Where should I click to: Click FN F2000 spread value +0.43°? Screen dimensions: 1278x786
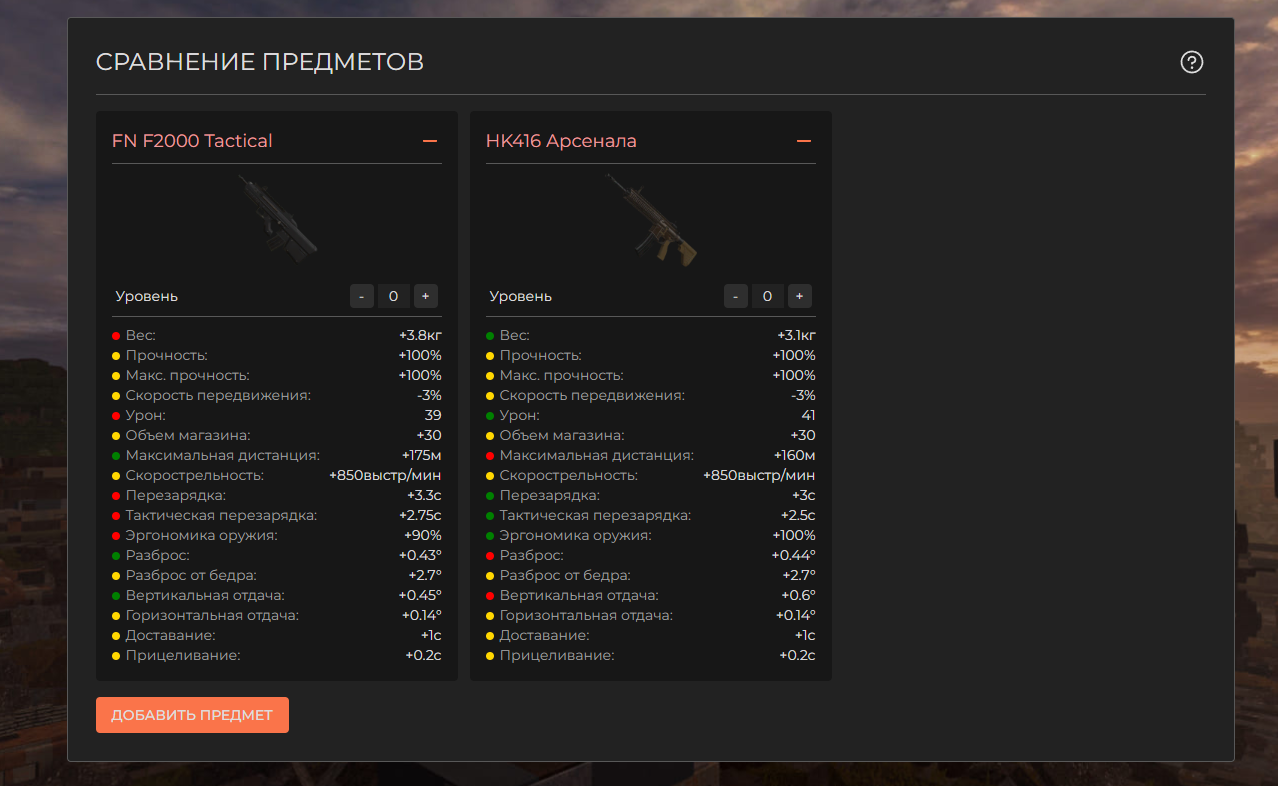coord(420,555)
